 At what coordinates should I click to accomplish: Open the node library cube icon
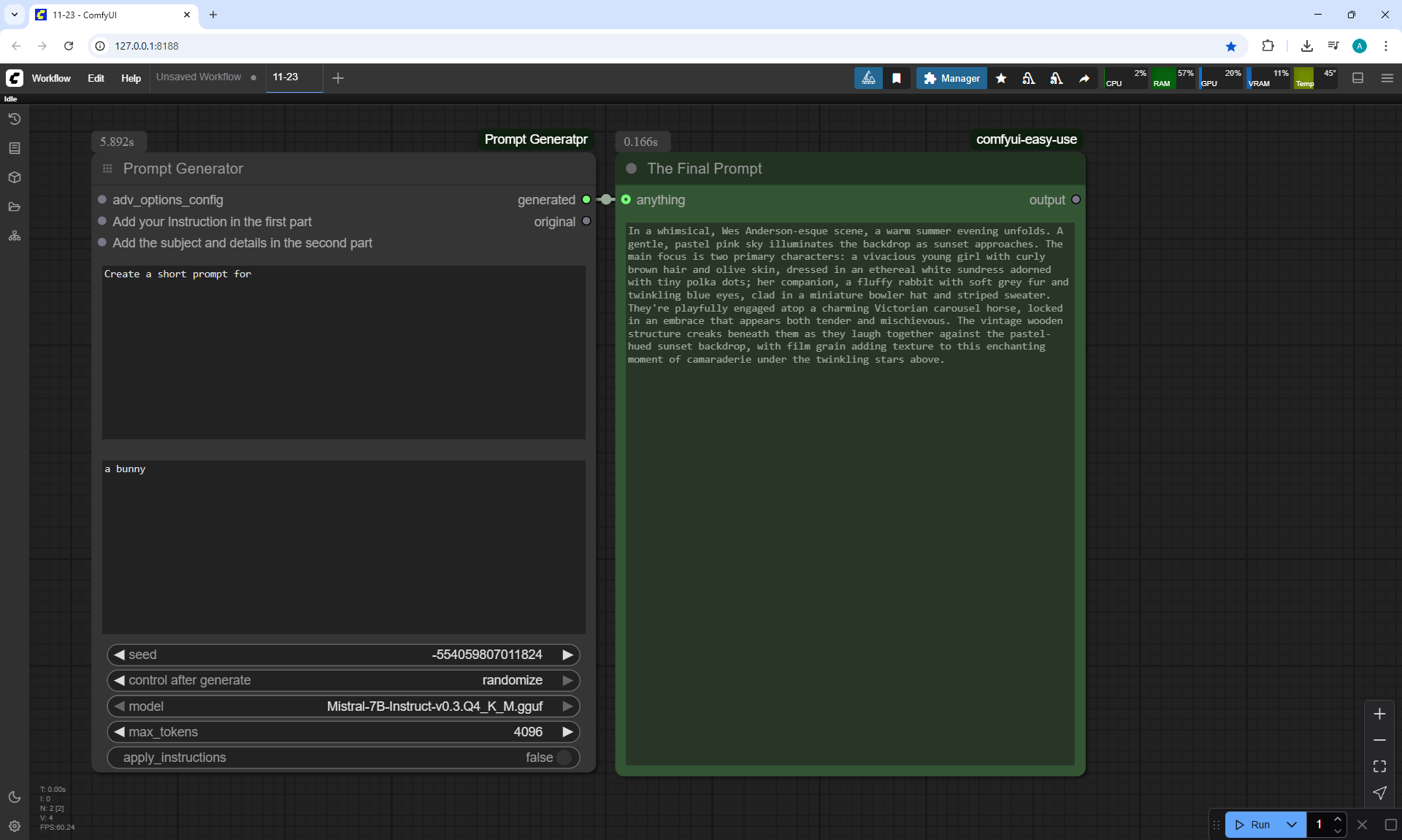point(14,177)
